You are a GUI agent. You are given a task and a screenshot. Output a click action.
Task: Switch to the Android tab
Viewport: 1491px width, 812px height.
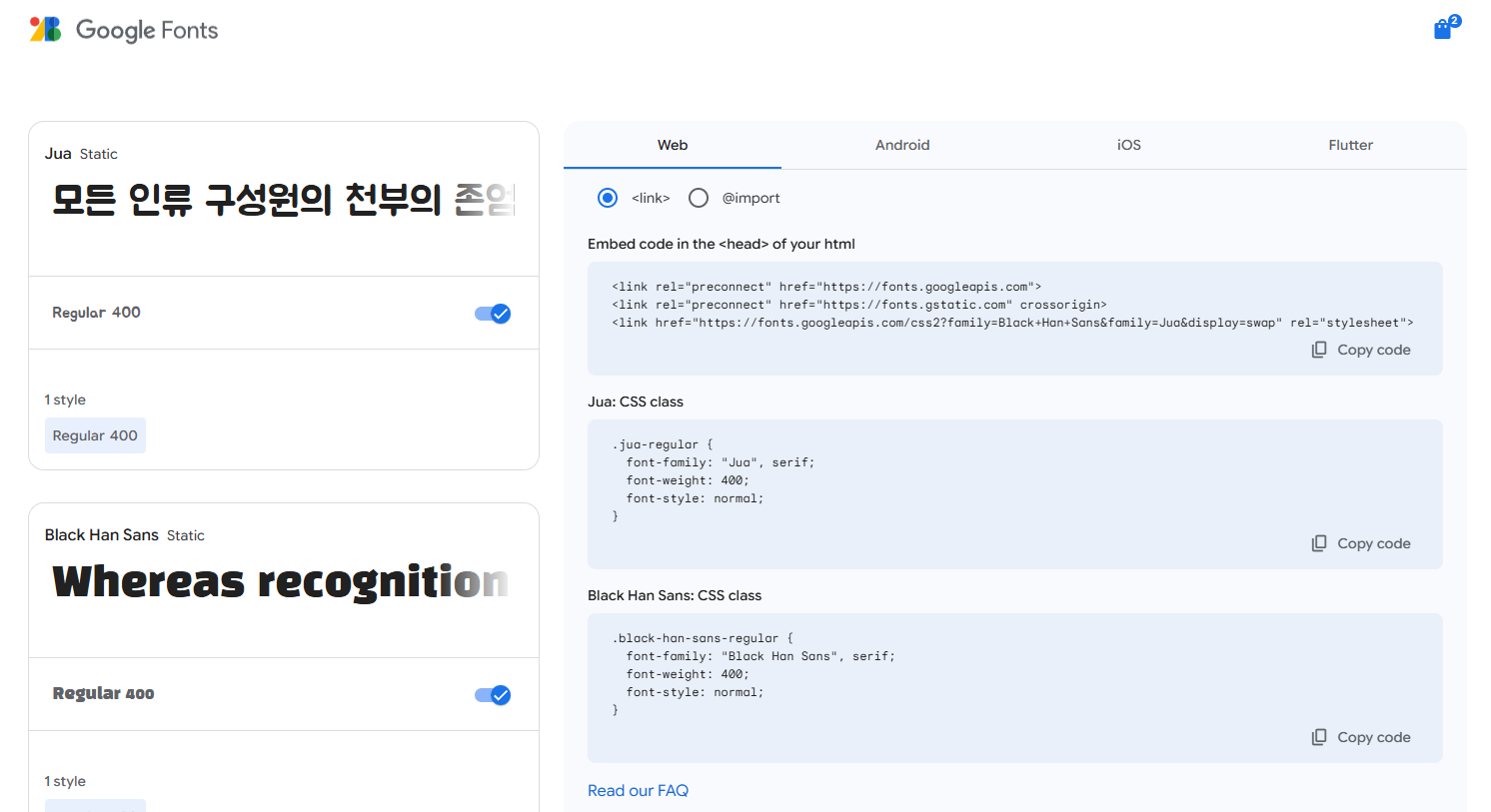coord(902,145)
